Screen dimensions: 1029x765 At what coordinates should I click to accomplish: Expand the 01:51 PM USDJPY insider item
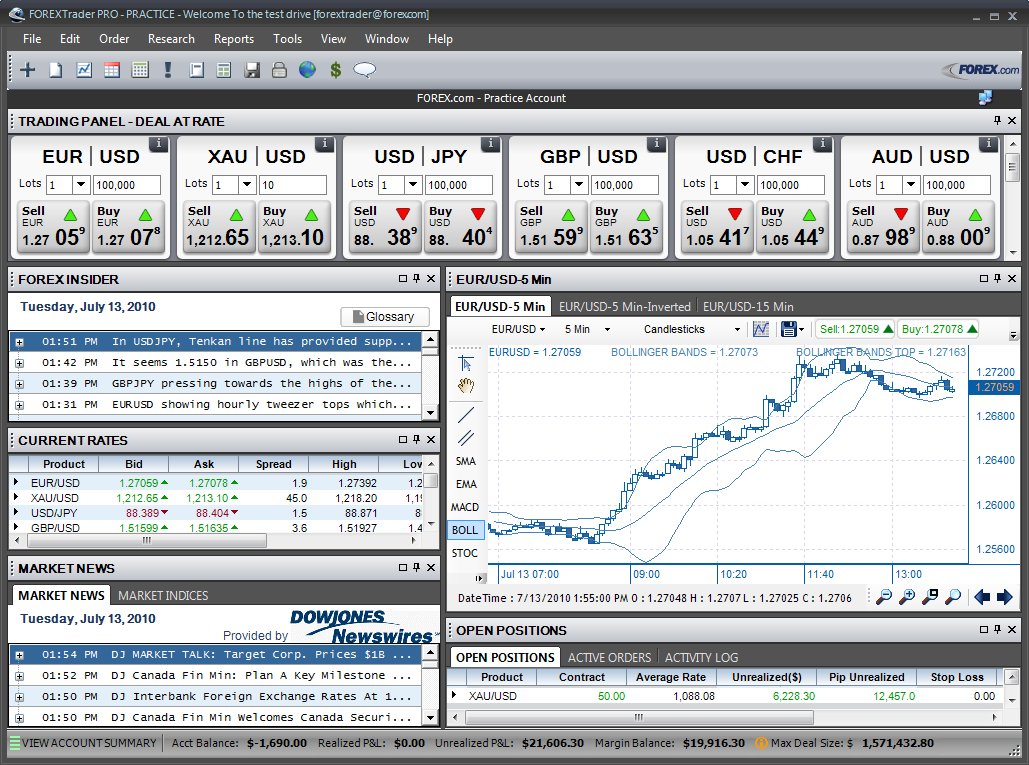[20, 342]
